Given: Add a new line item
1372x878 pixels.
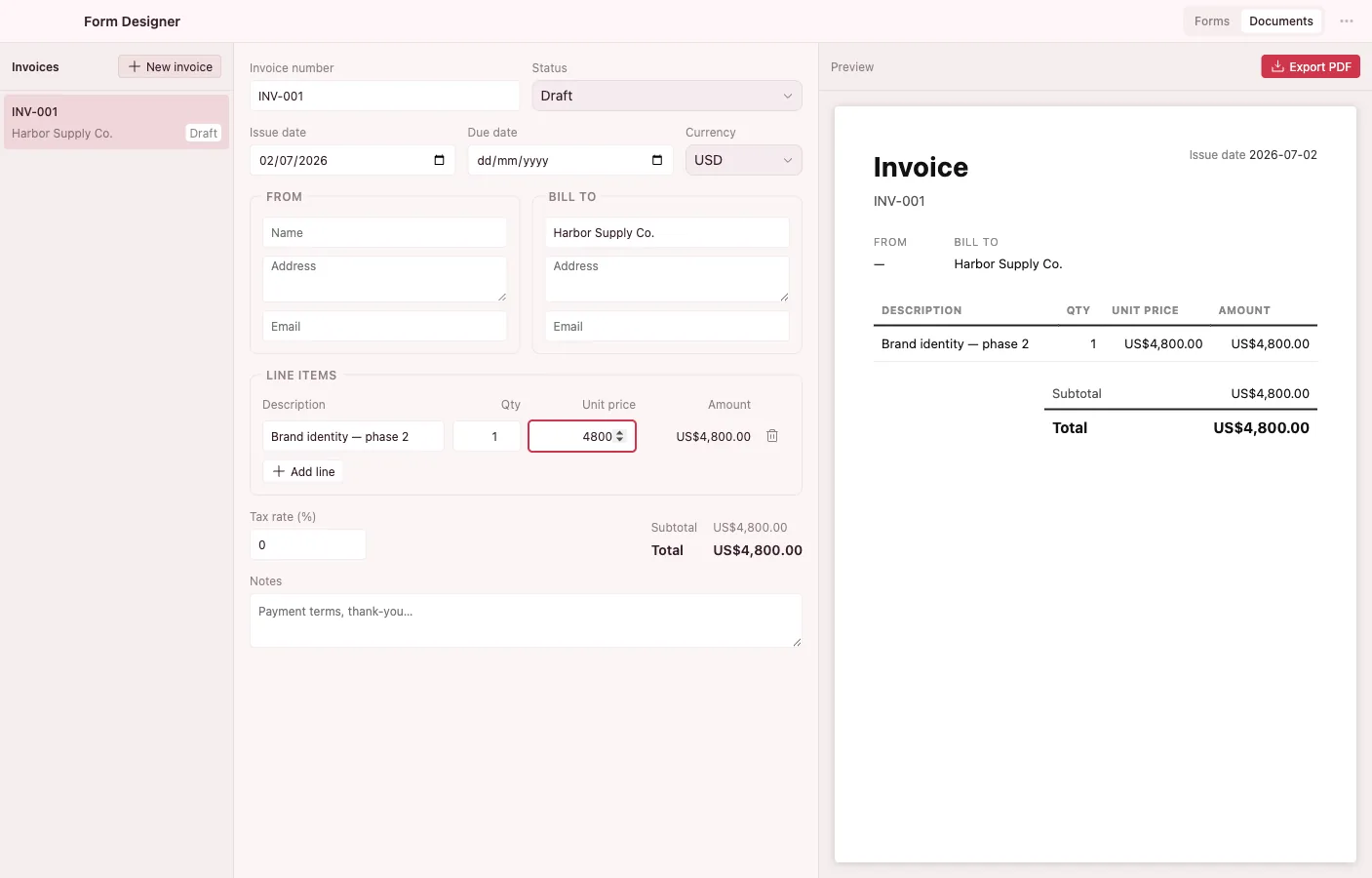Looking at the screenshot, I should coord(303,471).
